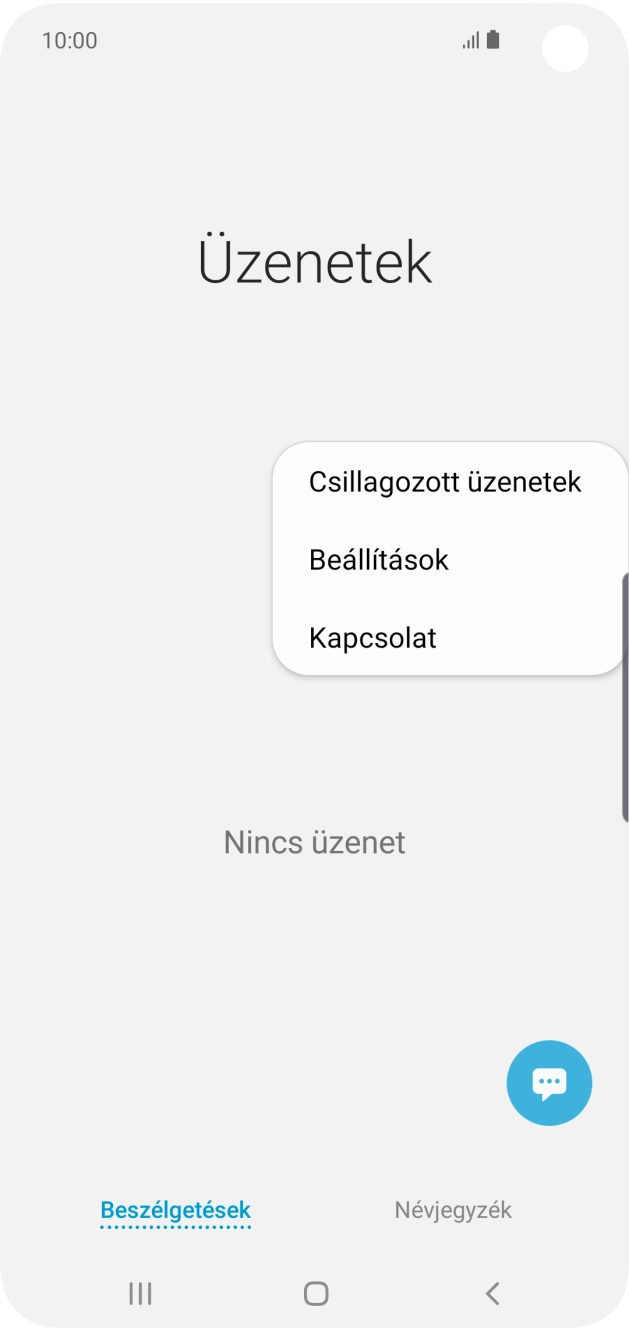The height and width of the screenshot is (1328, 629).
Task: Tap the Home navigation key
Action: click(x=314, y=1293)
